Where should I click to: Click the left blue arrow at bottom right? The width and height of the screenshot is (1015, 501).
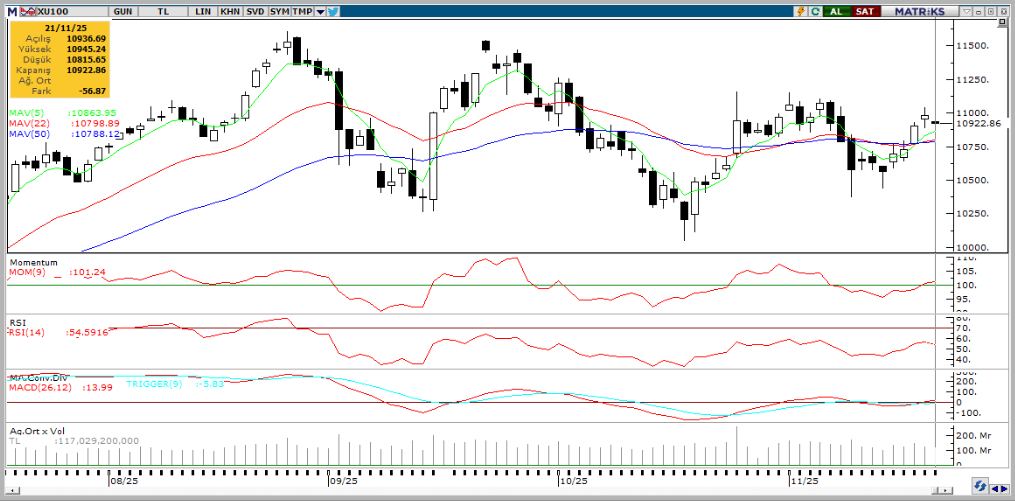(x=987, y=488)
